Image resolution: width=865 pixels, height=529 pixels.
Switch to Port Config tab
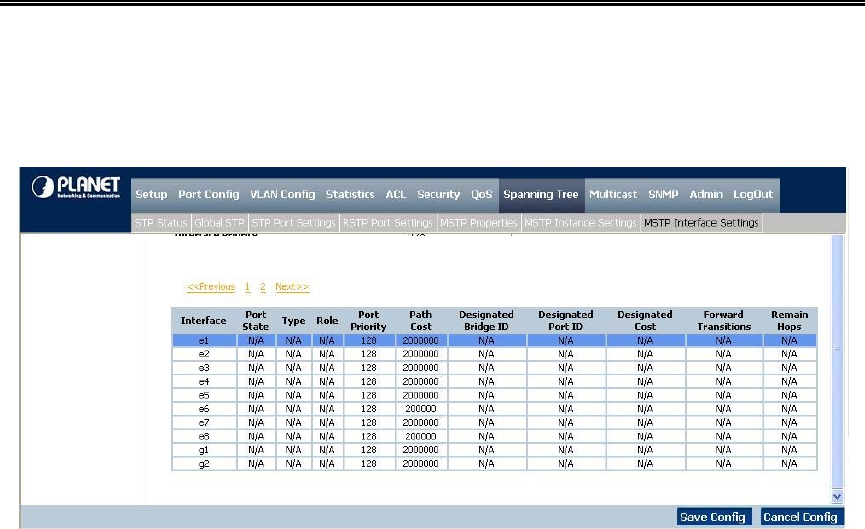[208, 194]
